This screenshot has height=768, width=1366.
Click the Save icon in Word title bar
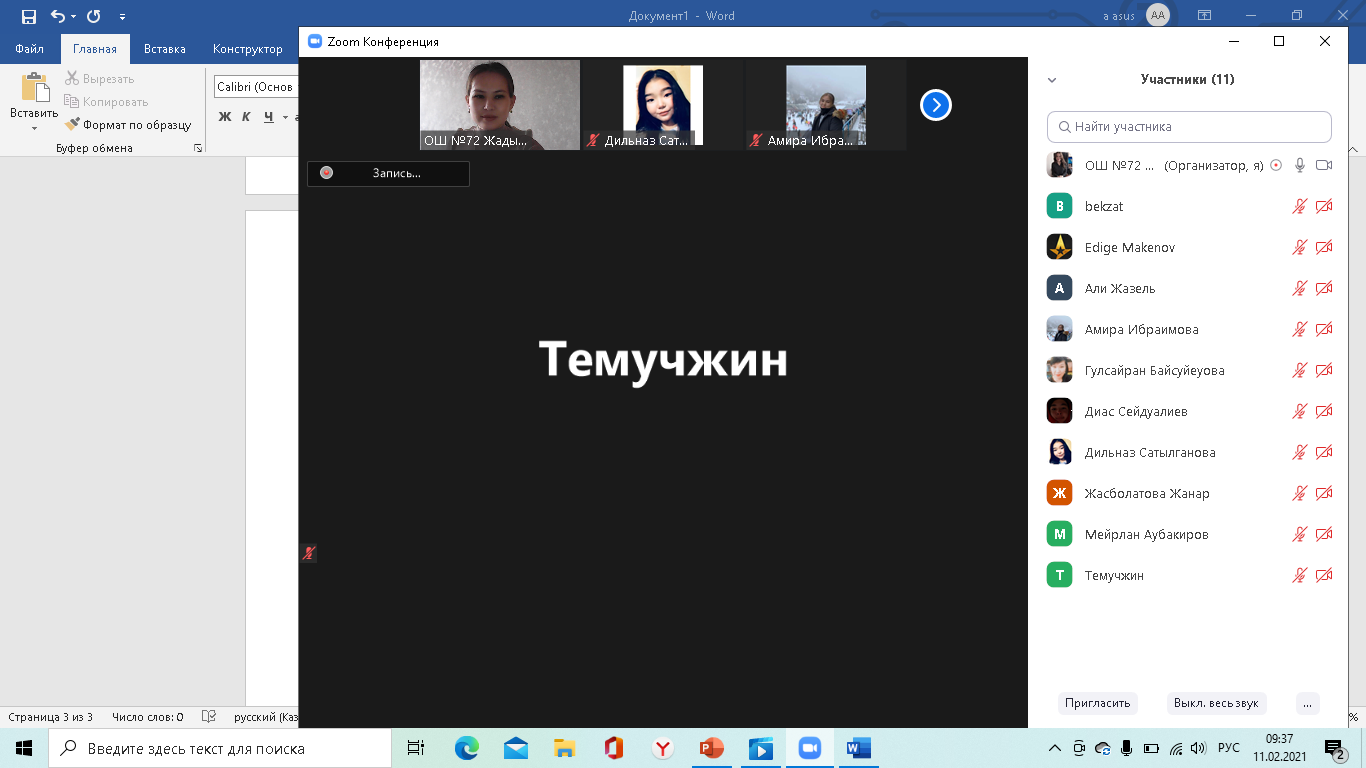[x=28, y=16]
